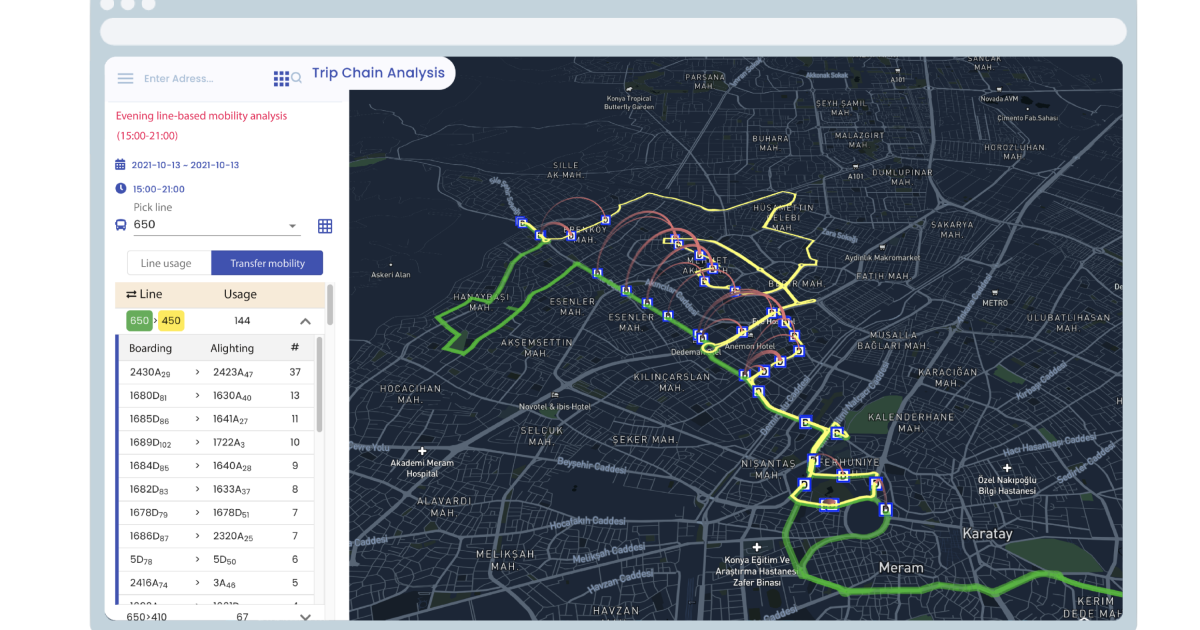Select the 2430A to 2423A boarding row

214,371
